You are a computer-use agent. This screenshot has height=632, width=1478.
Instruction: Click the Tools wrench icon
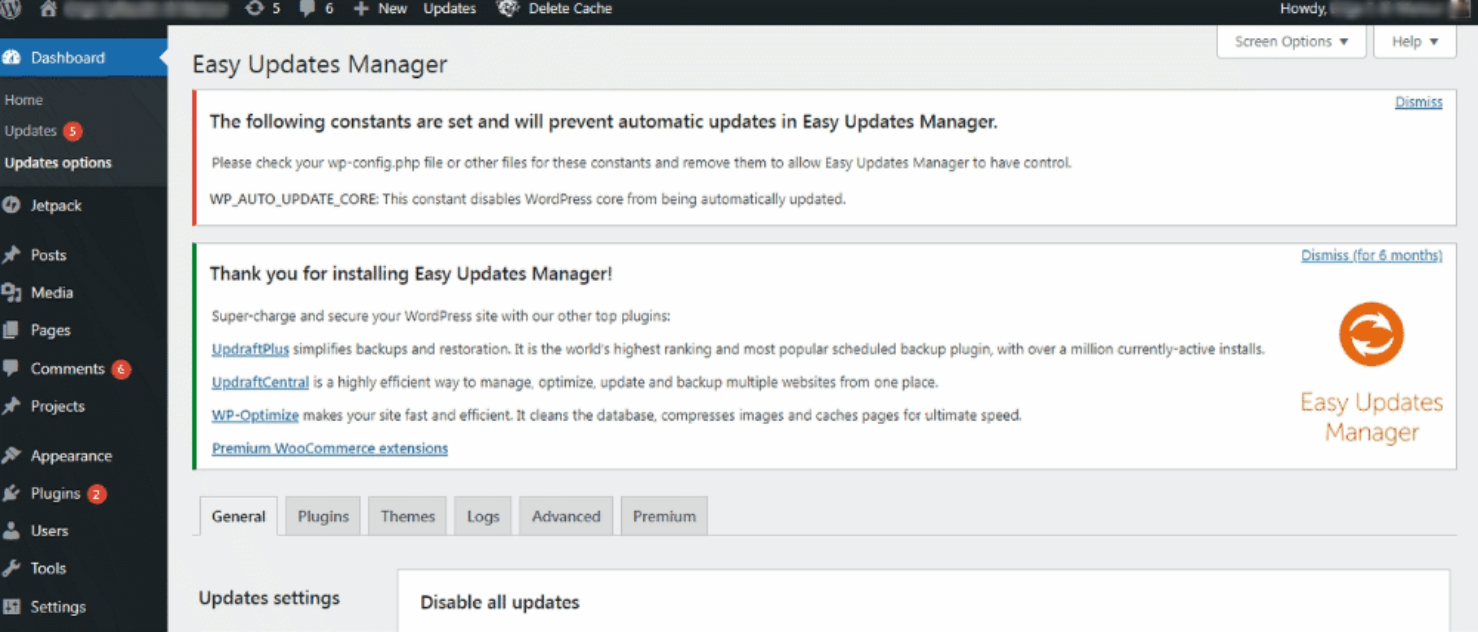pyautogui.click(x=12, y=568)
